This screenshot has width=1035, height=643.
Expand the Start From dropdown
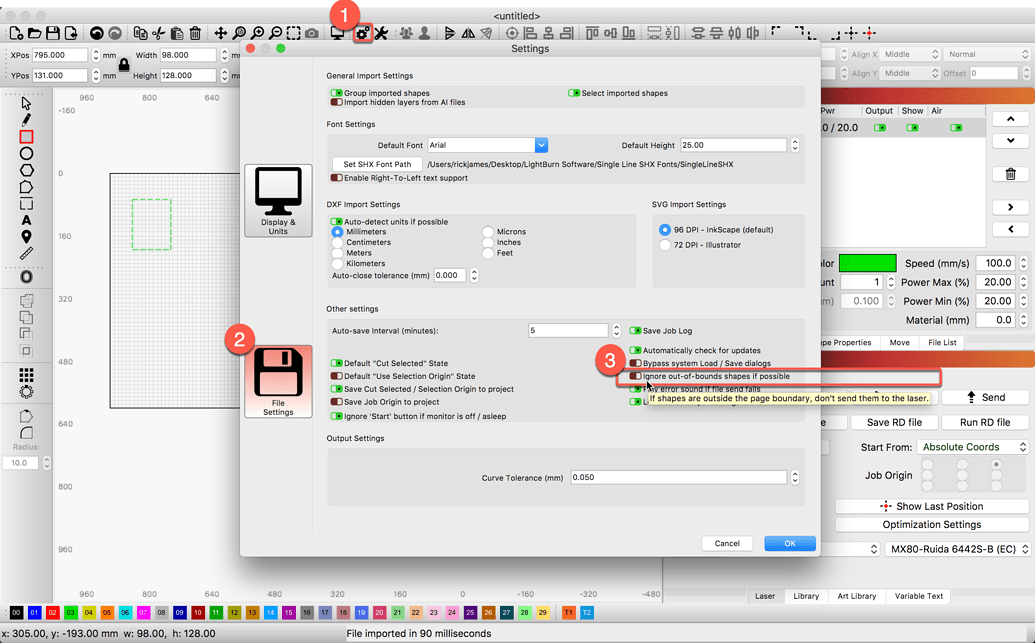(x=973, y=447)
